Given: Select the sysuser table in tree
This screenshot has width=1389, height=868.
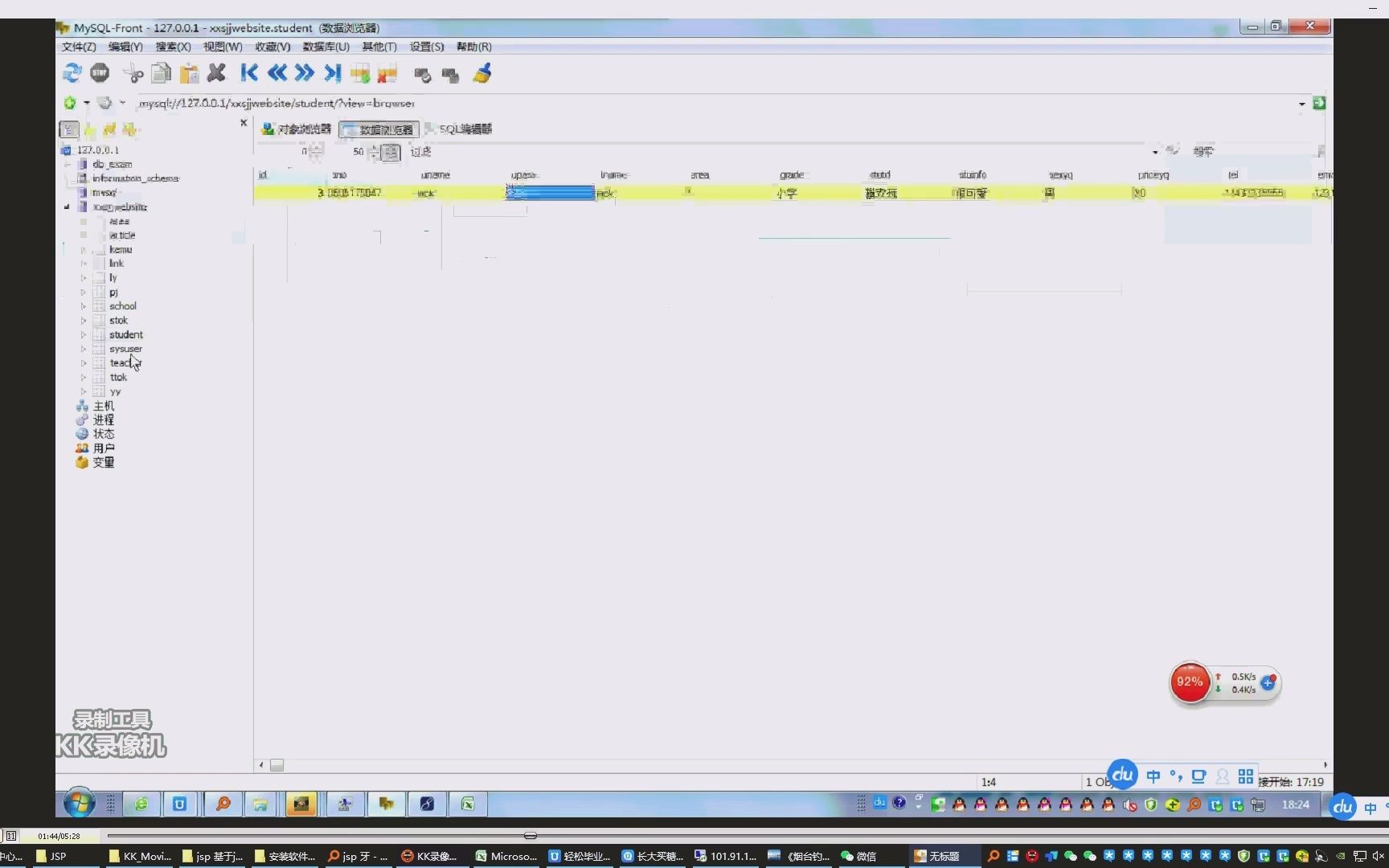Looking at the screenshot, I should tap(125, 349).
